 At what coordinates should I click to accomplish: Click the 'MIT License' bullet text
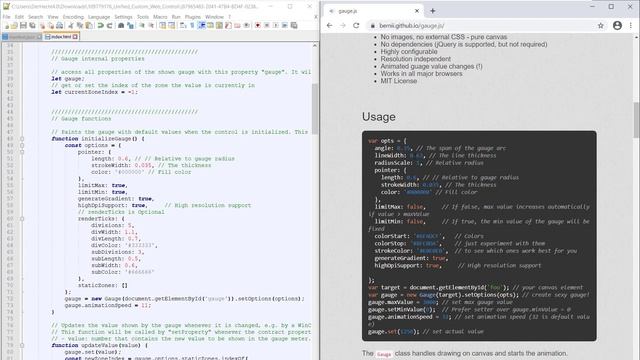399,81
